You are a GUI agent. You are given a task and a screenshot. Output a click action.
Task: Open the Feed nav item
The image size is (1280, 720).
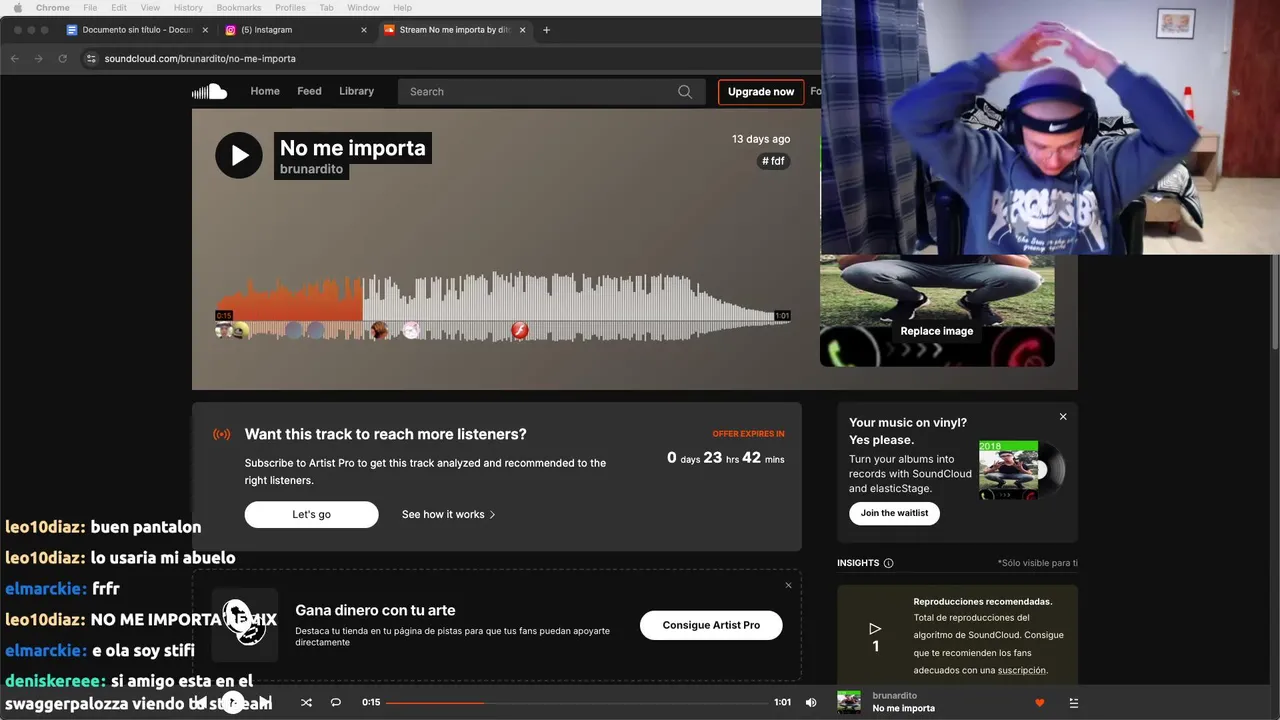click(x=309, y=91)
